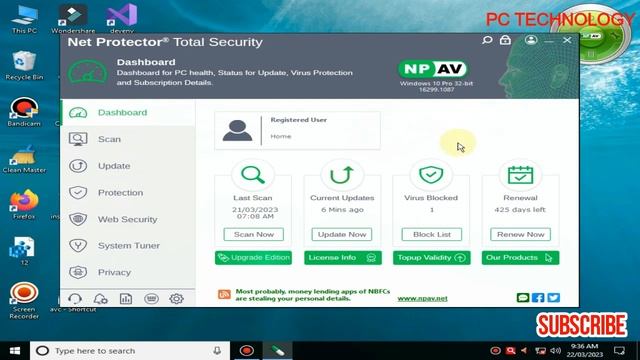
Task: Select System Tuner in sidebar
Action: point(128,246)
